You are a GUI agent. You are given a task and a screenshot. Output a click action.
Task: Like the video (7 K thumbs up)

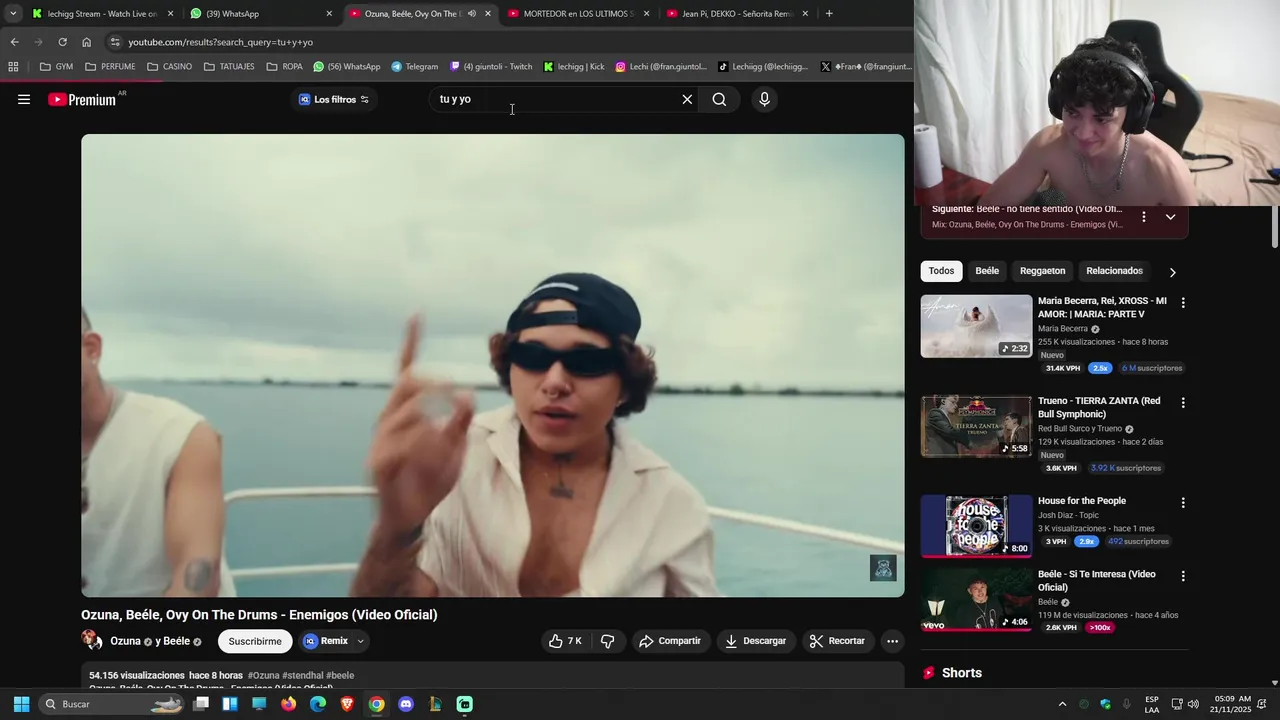(565, 641)
